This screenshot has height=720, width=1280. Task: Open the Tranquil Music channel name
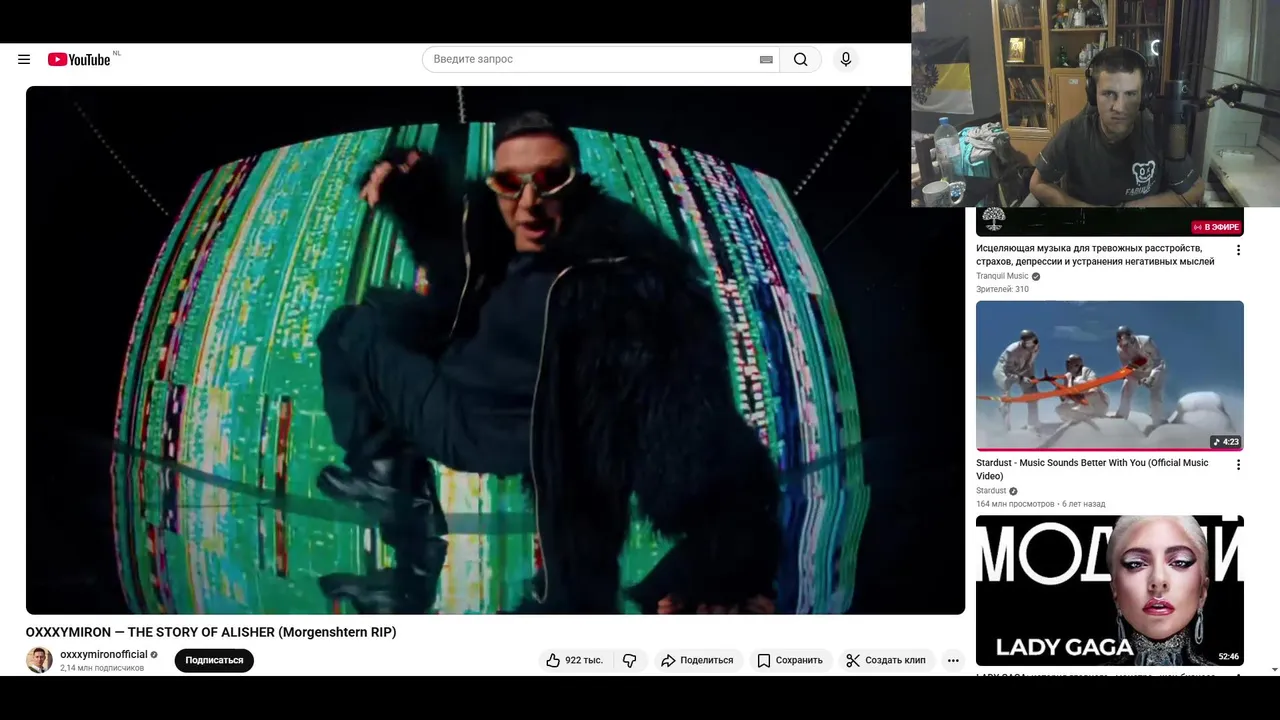1002,276
